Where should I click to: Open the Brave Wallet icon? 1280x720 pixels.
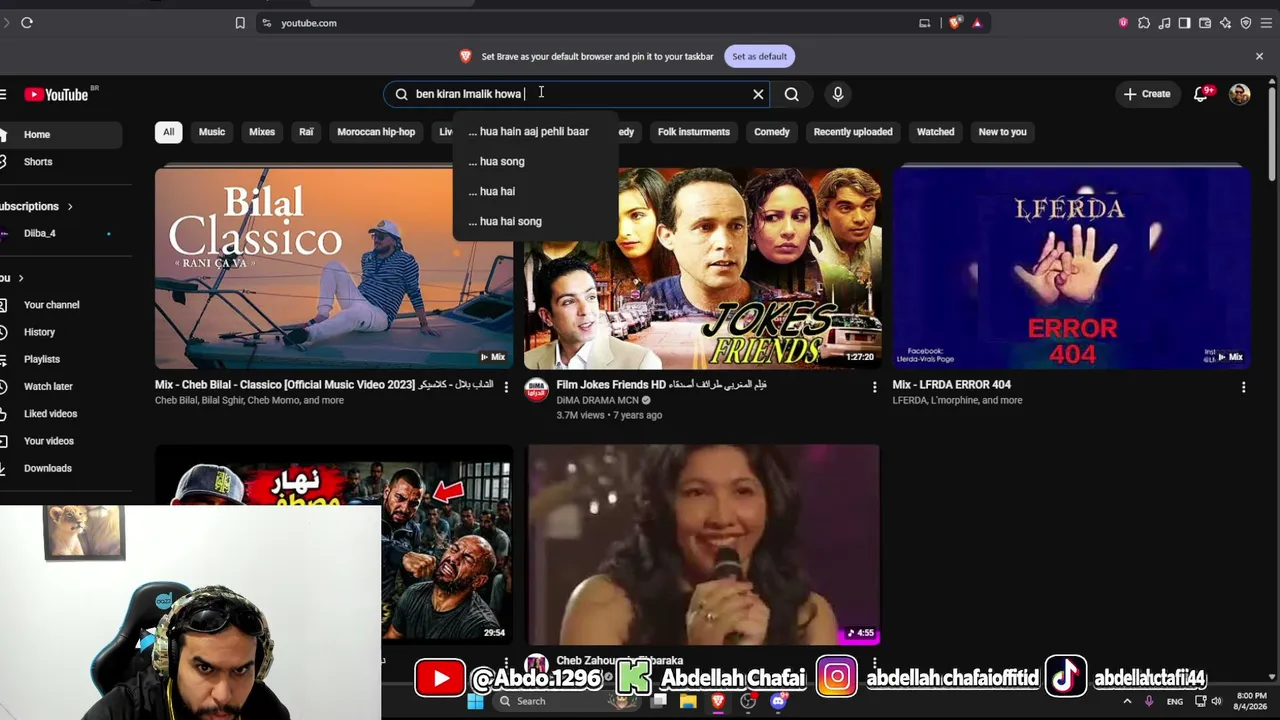coord(1205,23)
